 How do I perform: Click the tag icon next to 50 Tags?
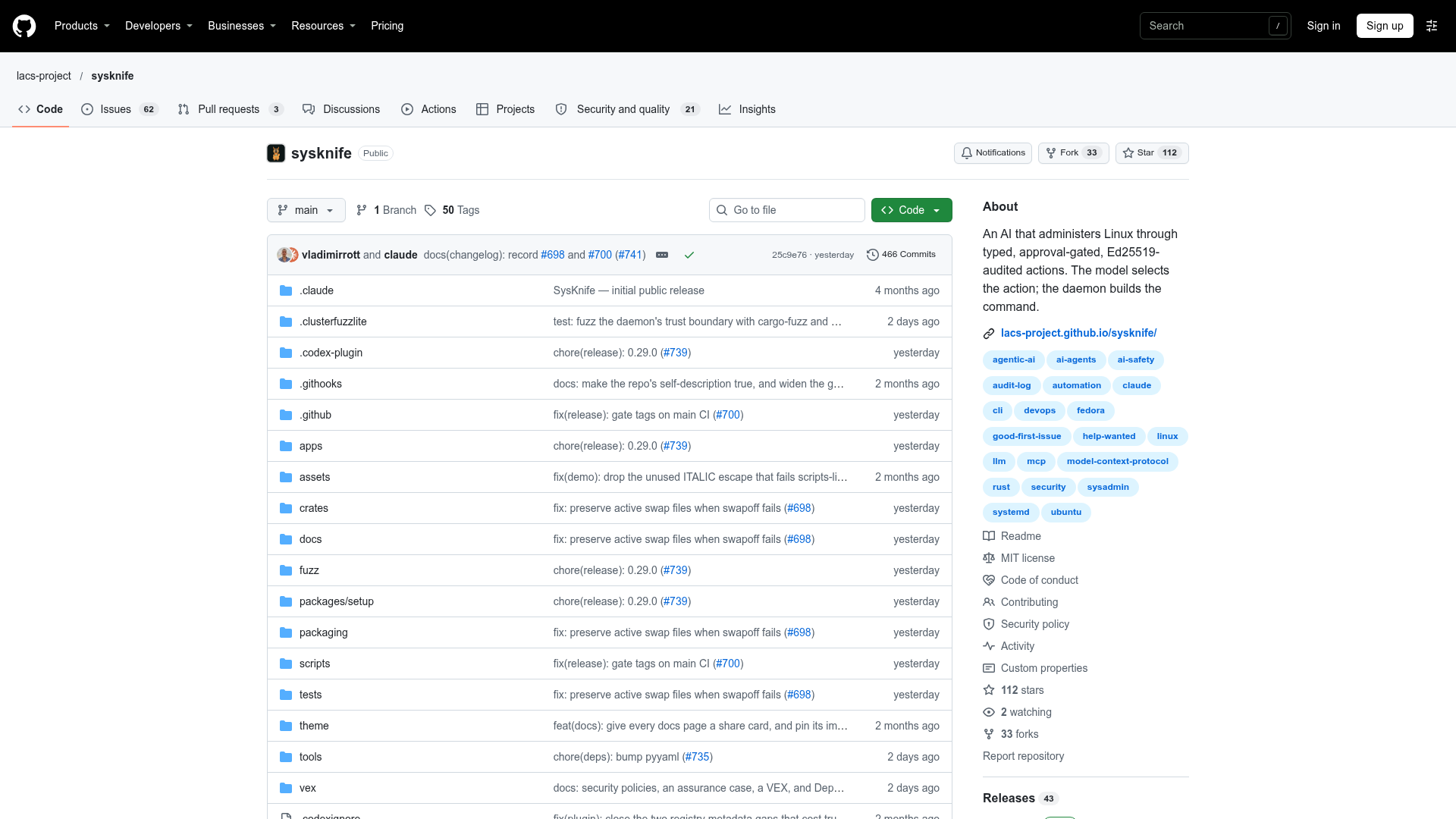coord(430,210)
